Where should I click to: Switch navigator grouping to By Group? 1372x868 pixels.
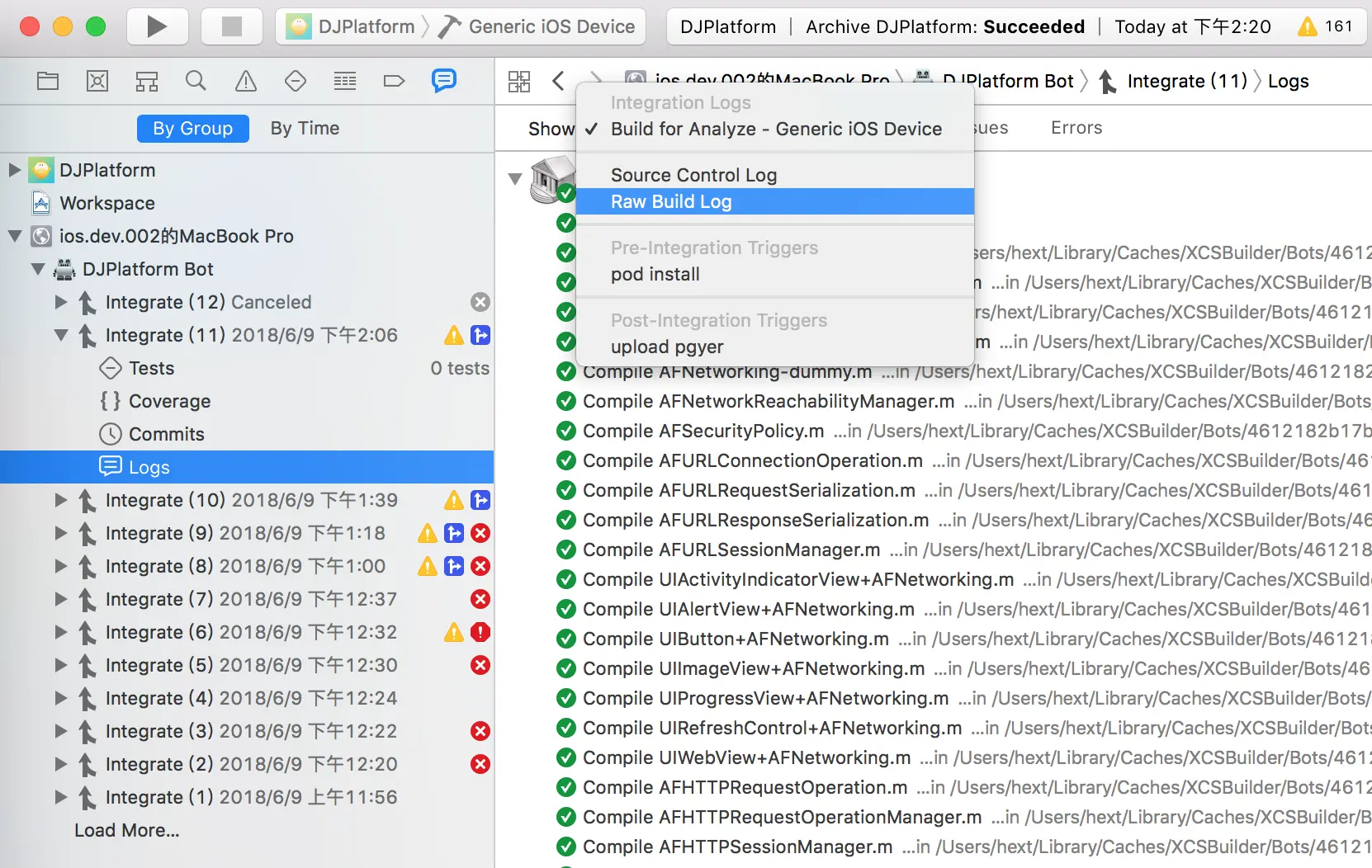[x=193, y=129]
